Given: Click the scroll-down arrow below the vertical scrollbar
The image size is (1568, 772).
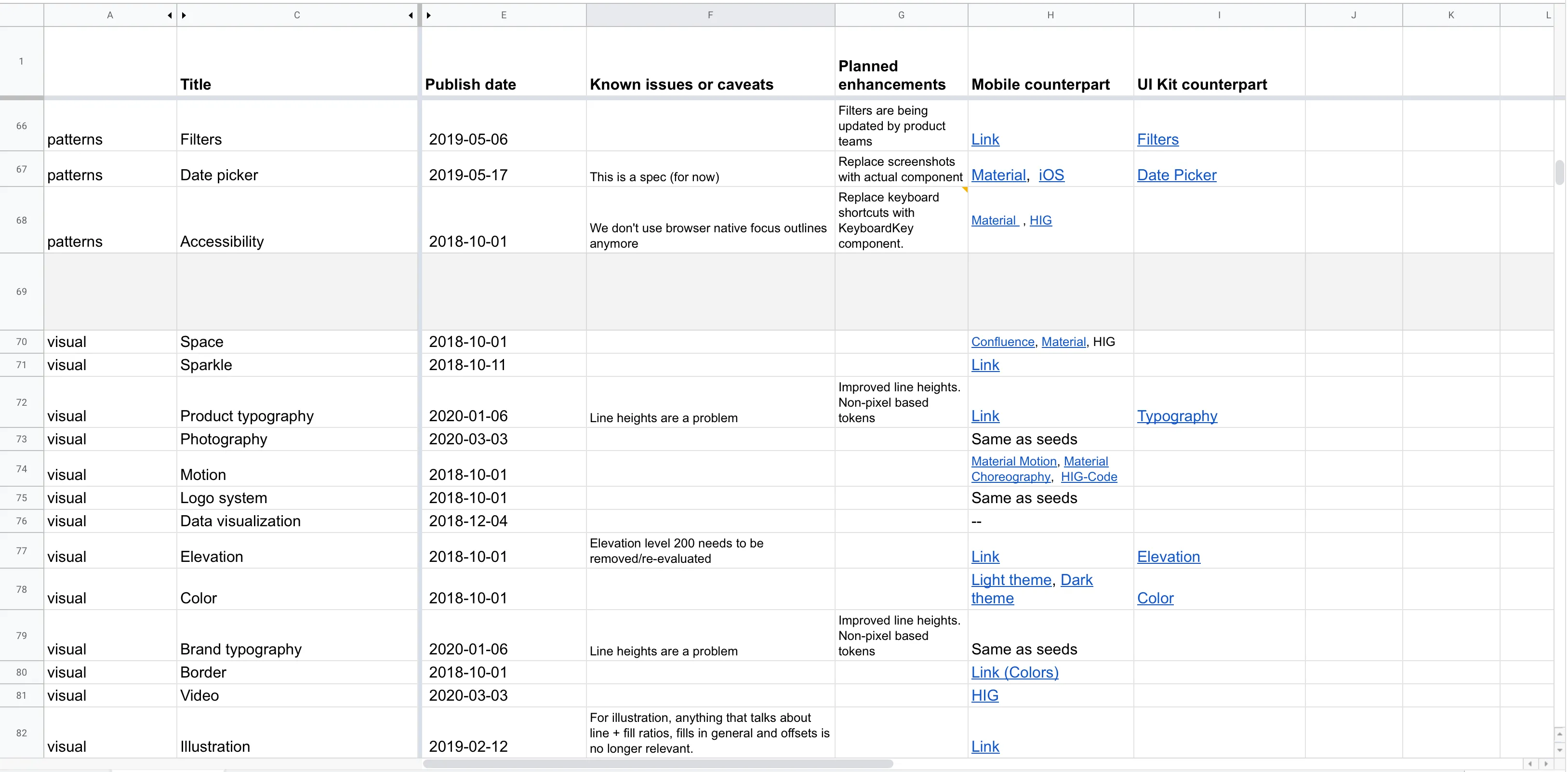Looking at the screenshot, I should [x=1560, y=749].
